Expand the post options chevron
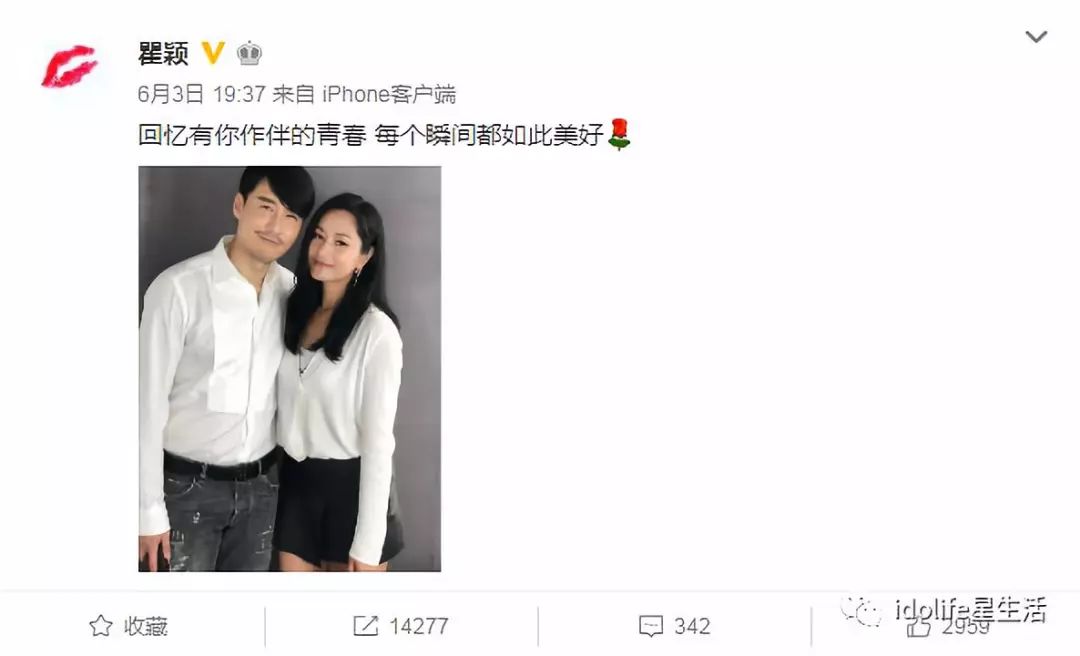 pyautogui.click(x=1036, y=37)
